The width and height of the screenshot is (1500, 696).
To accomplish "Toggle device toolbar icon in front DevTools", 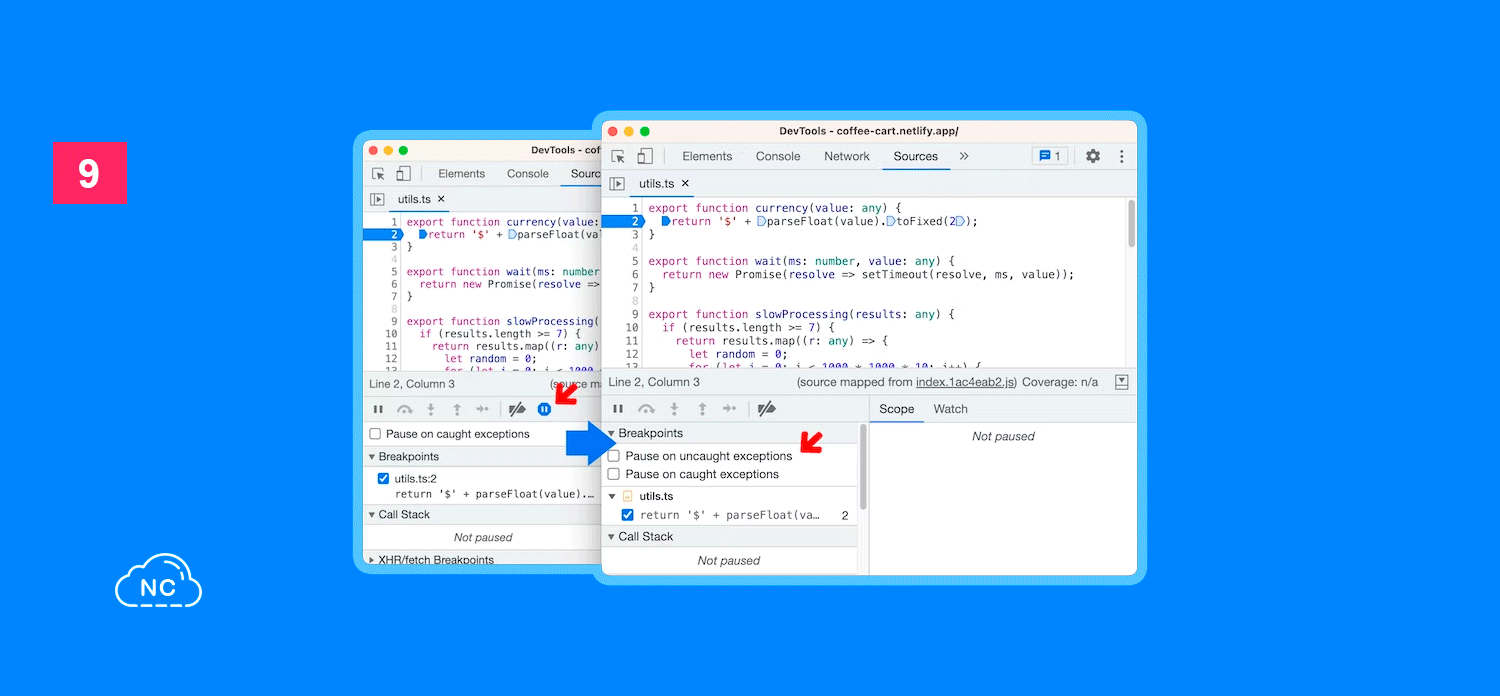I will pyautogui.click(x=645, y=156).
